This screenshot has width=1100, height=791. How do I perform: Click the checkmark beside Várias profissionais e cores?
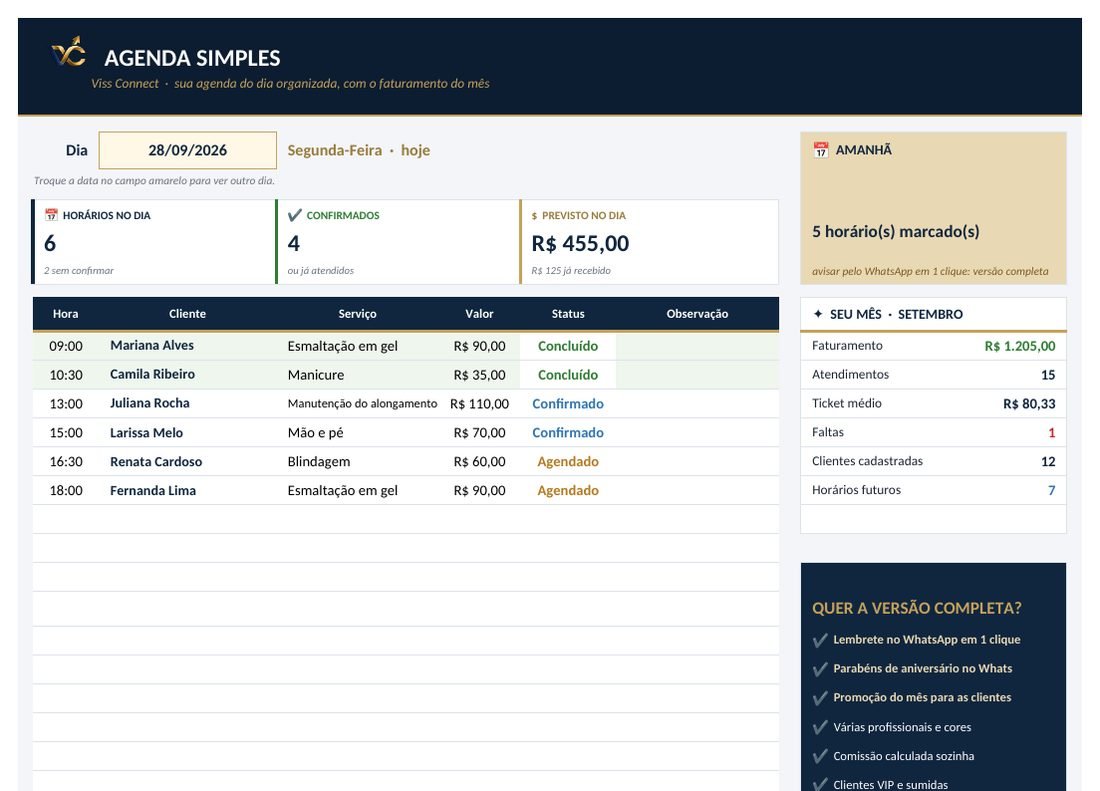coord(820,727)
